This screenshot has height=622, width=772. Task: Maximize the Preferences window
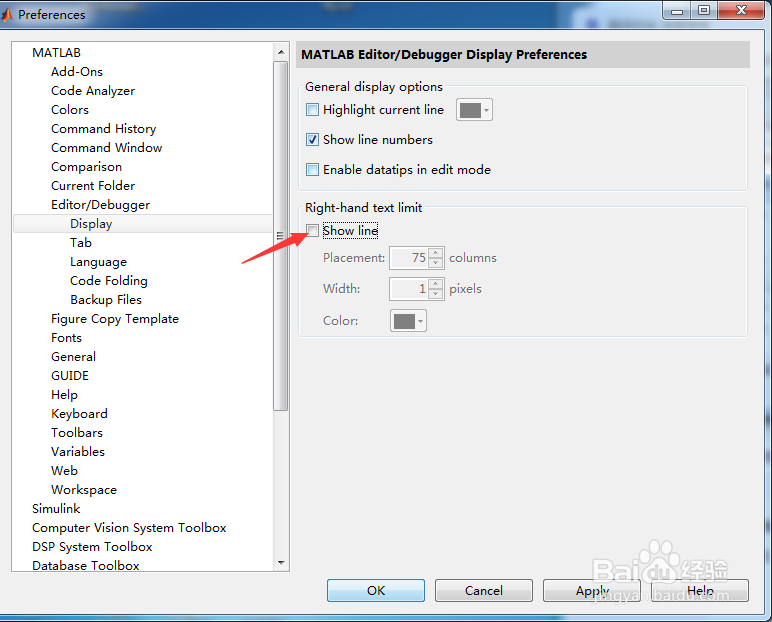coord(704,10)
